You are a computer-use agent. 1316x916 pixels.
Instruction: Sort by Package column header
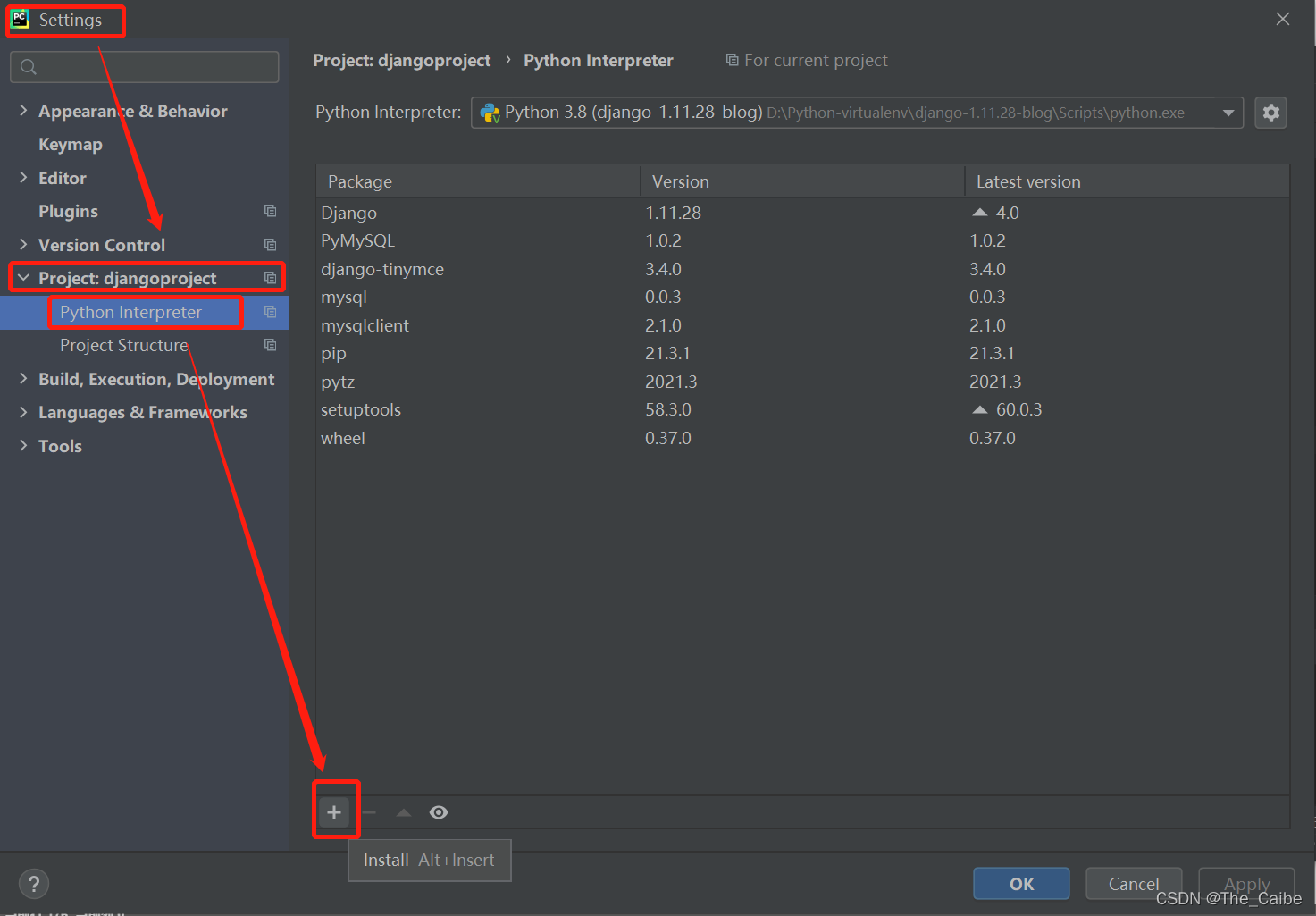pyautogui.click(x=478, y=181)
